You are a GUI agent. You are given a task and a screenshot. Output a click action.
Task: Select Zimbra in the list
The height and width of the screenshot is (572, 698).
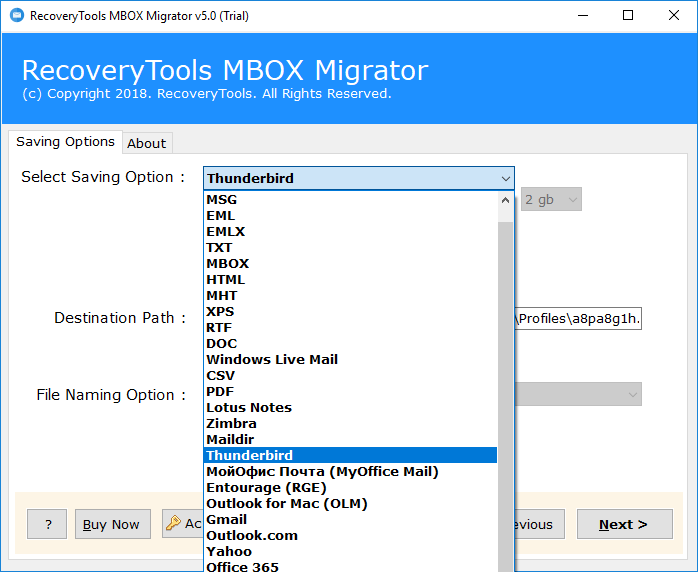point(350,424)
